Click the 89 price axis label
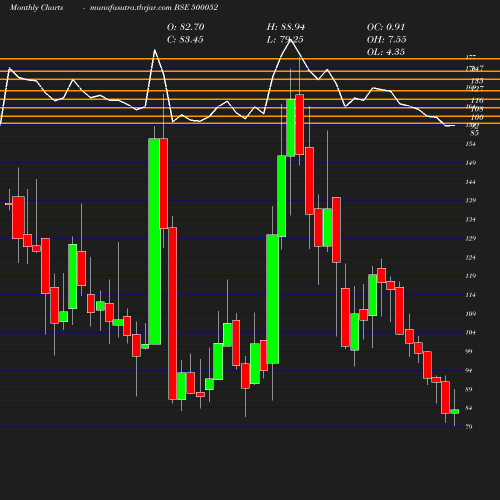 469,389
